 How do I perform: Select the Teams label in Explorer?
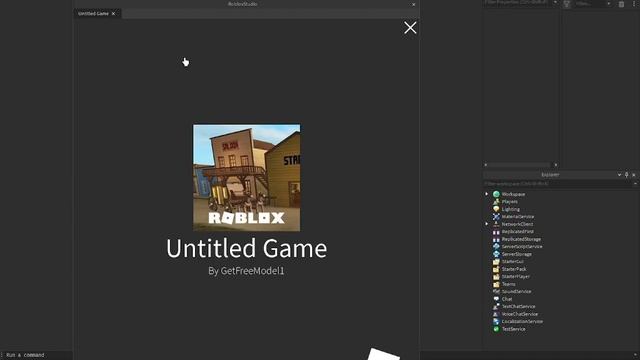click(x=508, y=284)
